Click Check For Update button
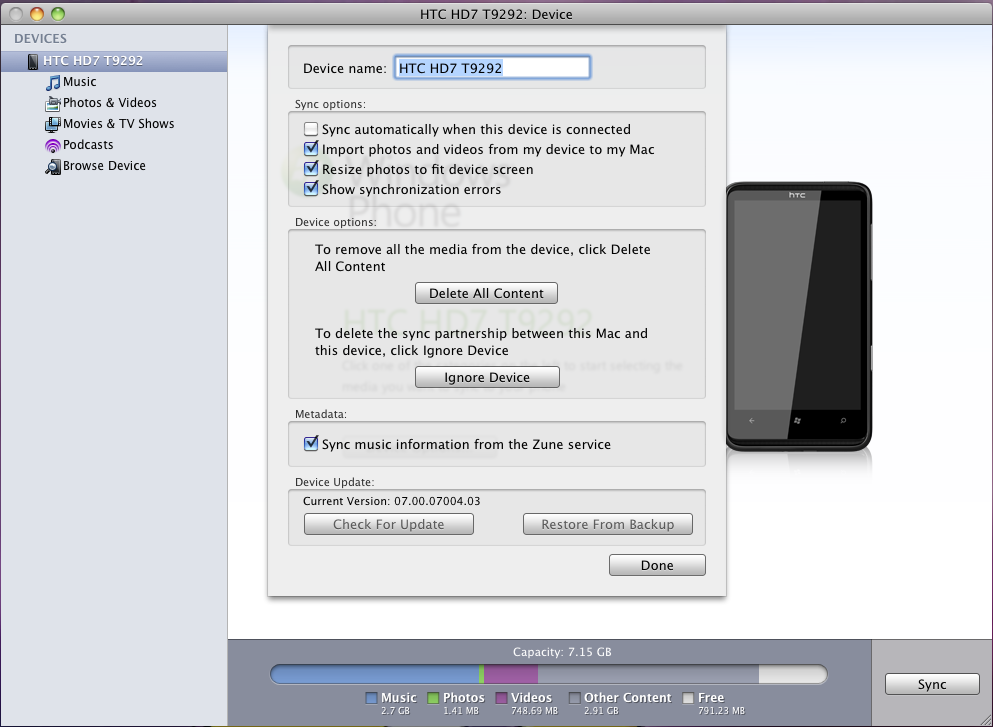The height and width of the screenshot is (727, 993). tap(389, 524)
